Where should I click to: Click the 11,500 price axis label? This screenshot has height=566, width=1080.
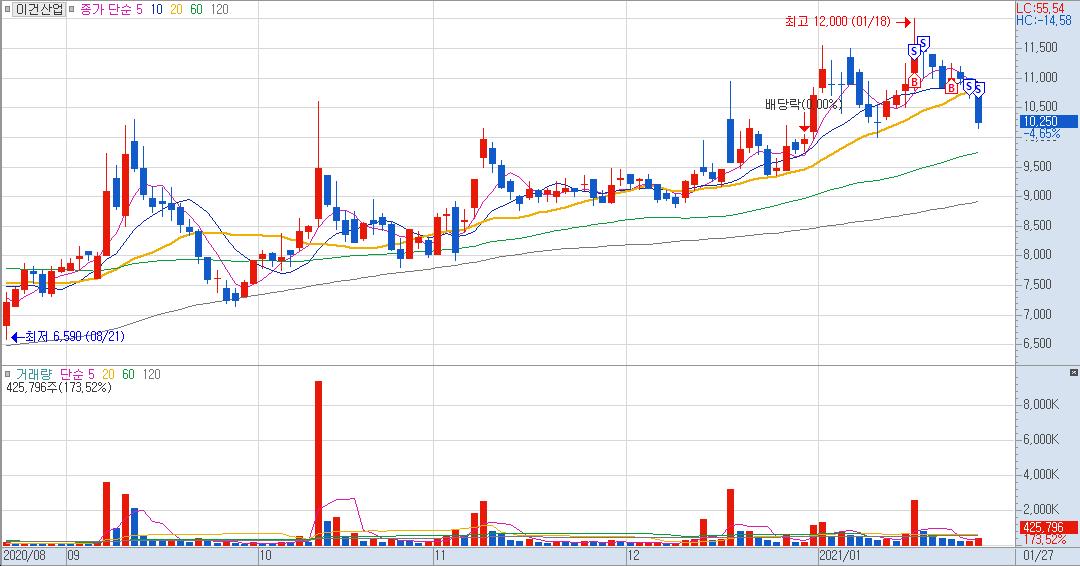(x=1041, y=48)
